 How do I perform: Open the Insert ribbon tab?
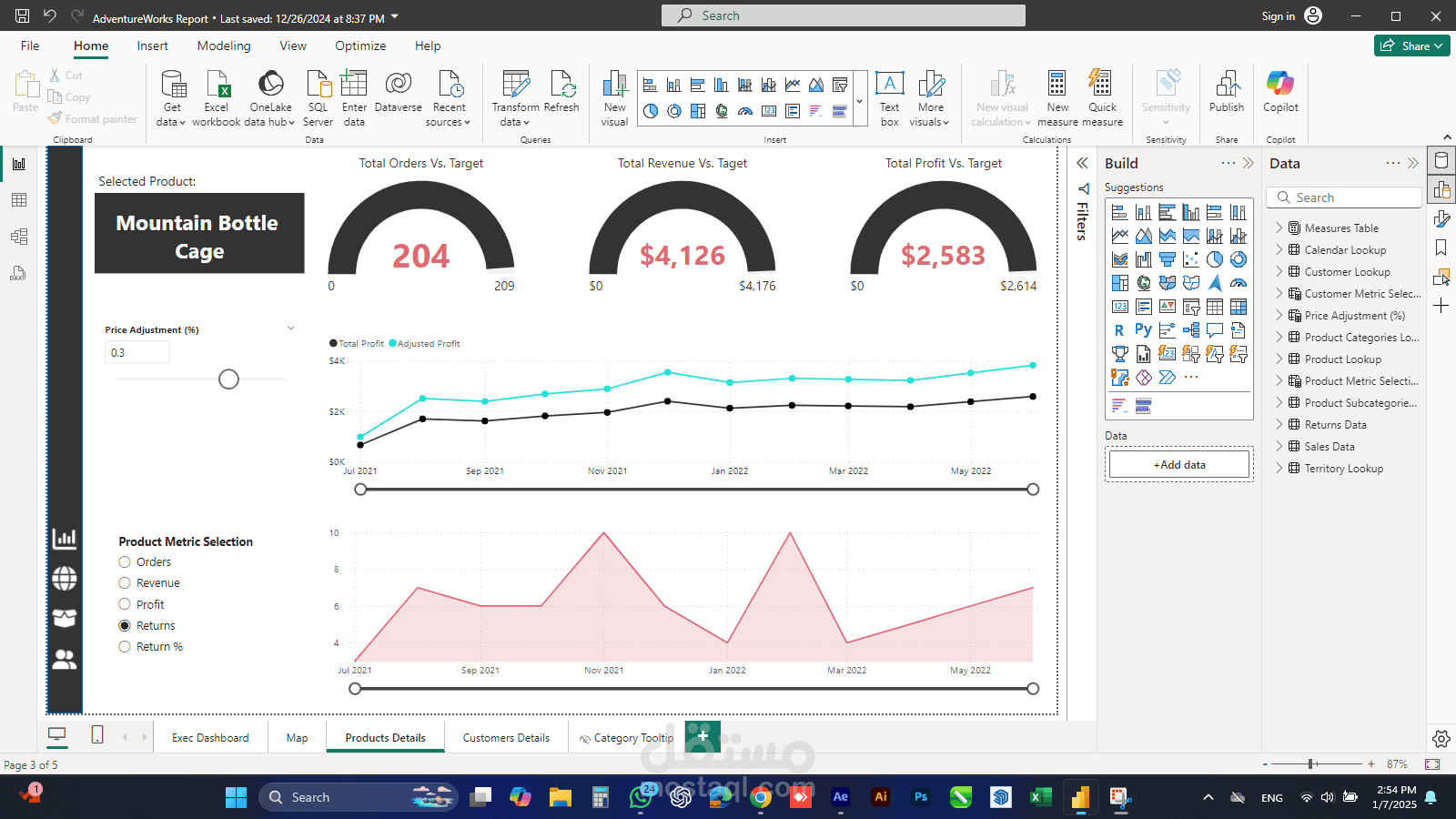click(x=153, y=45)
